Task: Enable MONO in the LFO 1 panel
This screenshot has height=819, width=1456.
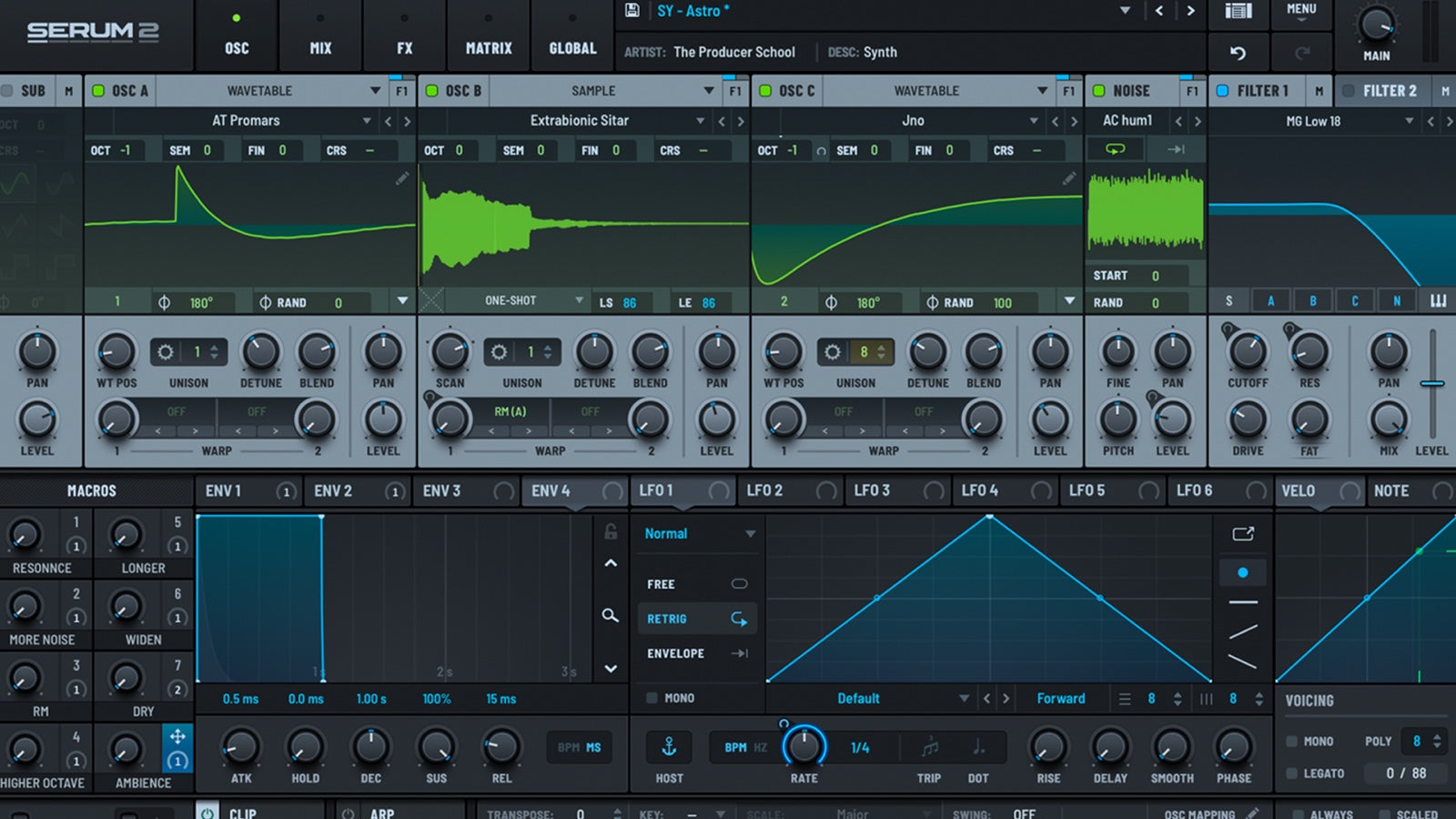Action: (x=652, y=697)
